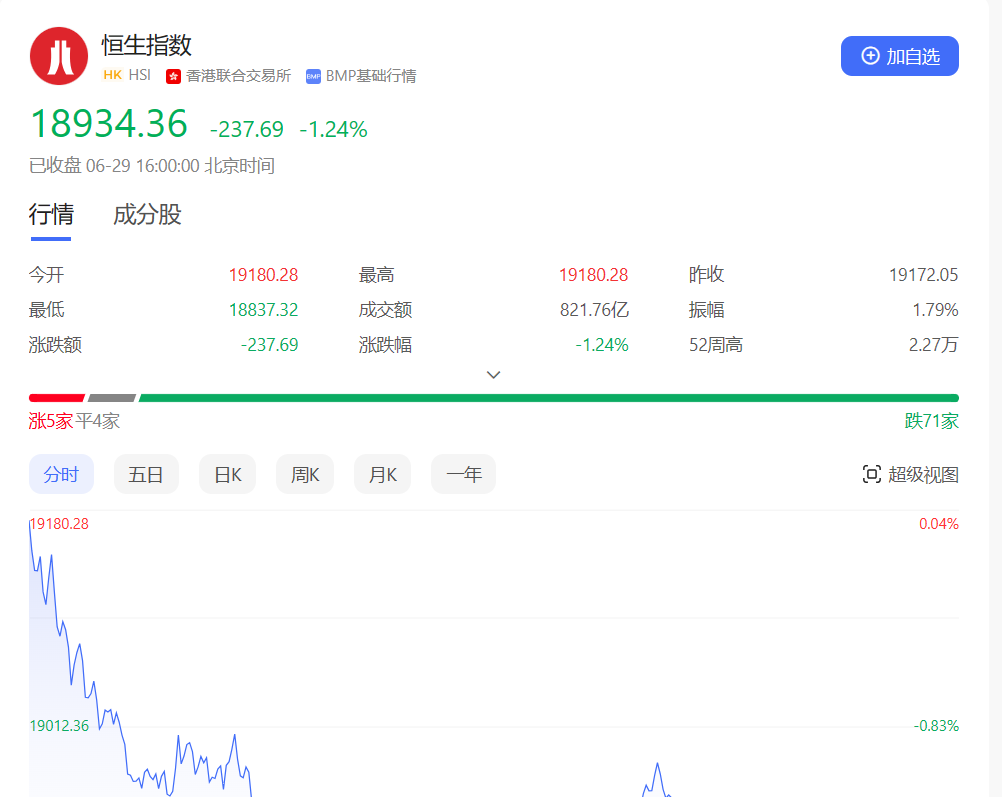Click the header change percent -1.24%
This screenshot has width=1002, height=797.
click(x=334, y=129)
